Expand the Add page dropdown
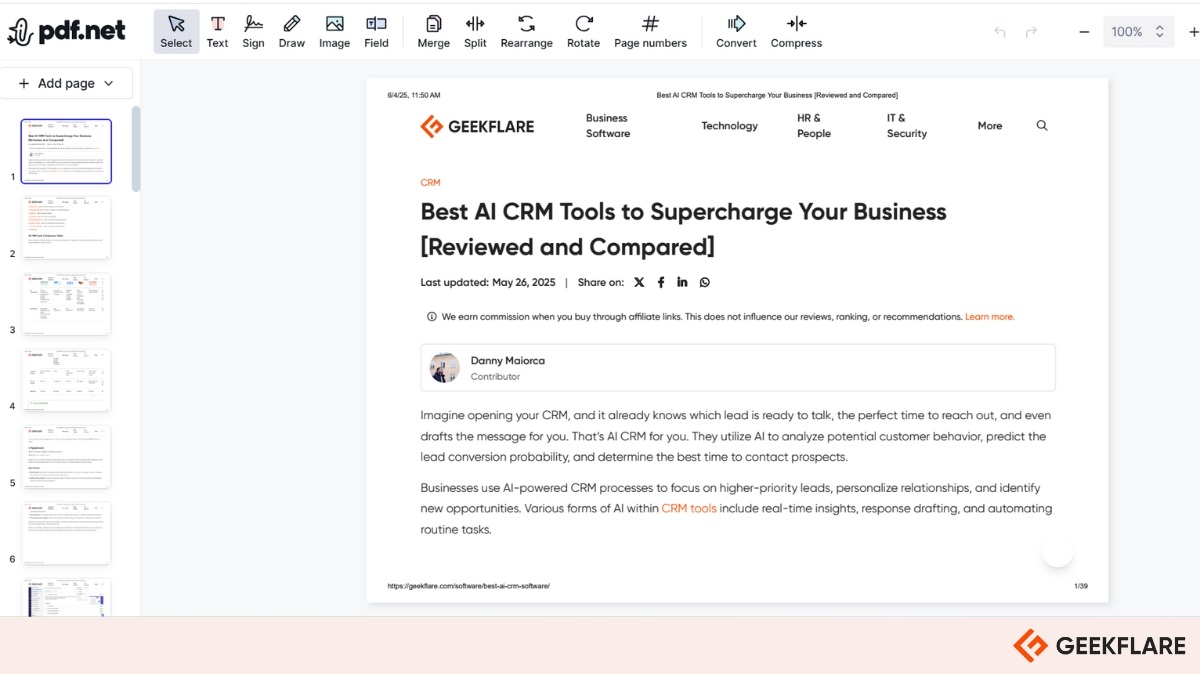Screen dimensions: 1200x674 tap(66, 84)
